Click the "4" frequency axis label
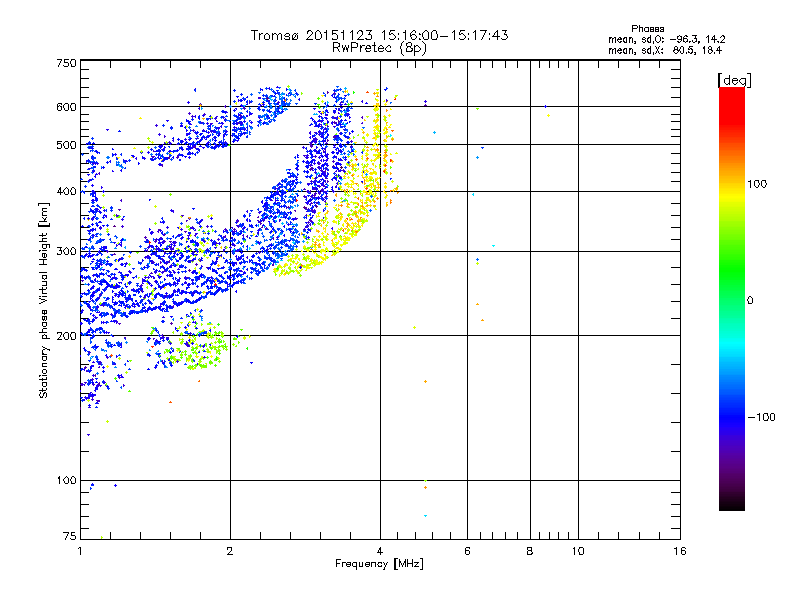 click(380, 551)
